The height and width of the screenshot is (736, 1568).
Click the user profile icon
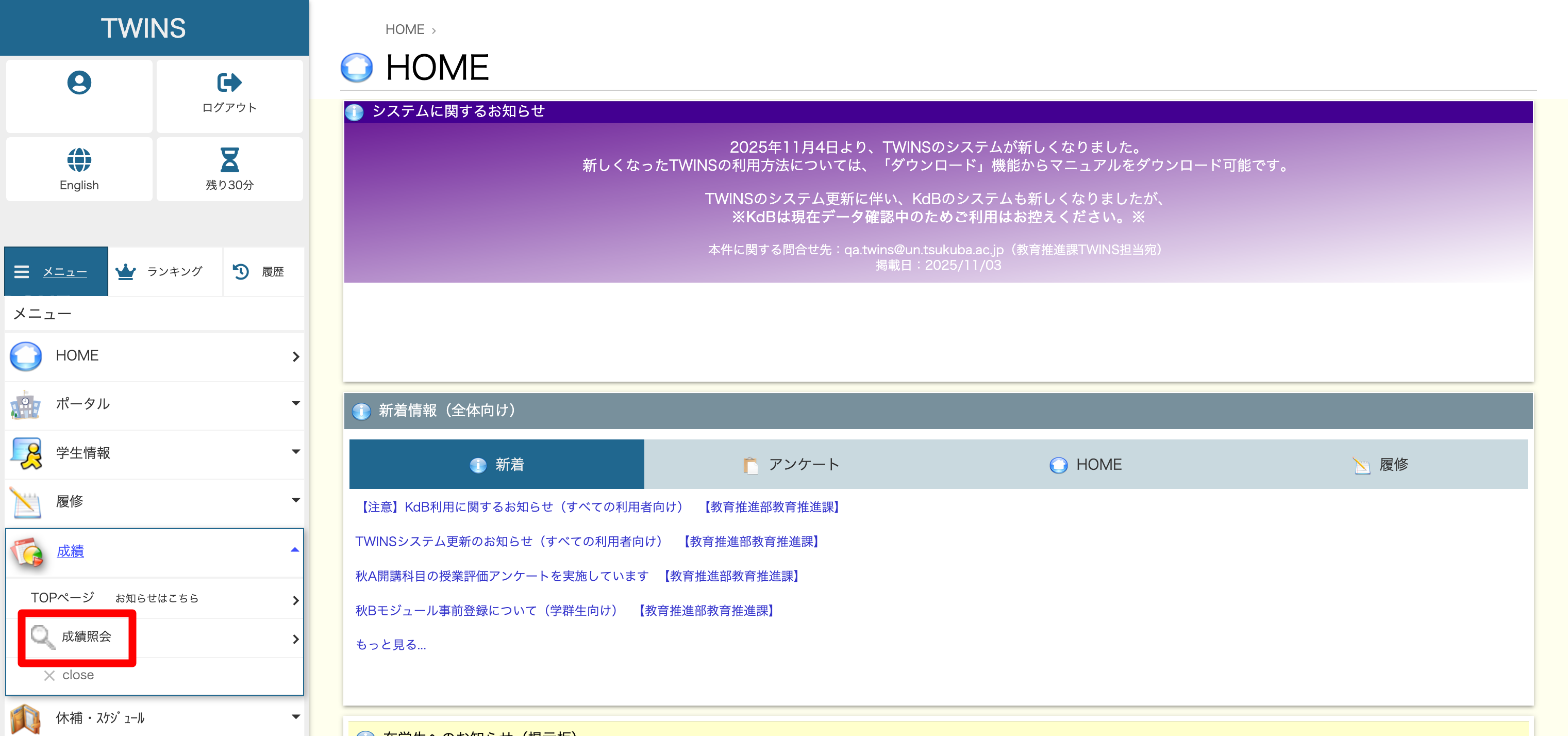coord(79,82)
